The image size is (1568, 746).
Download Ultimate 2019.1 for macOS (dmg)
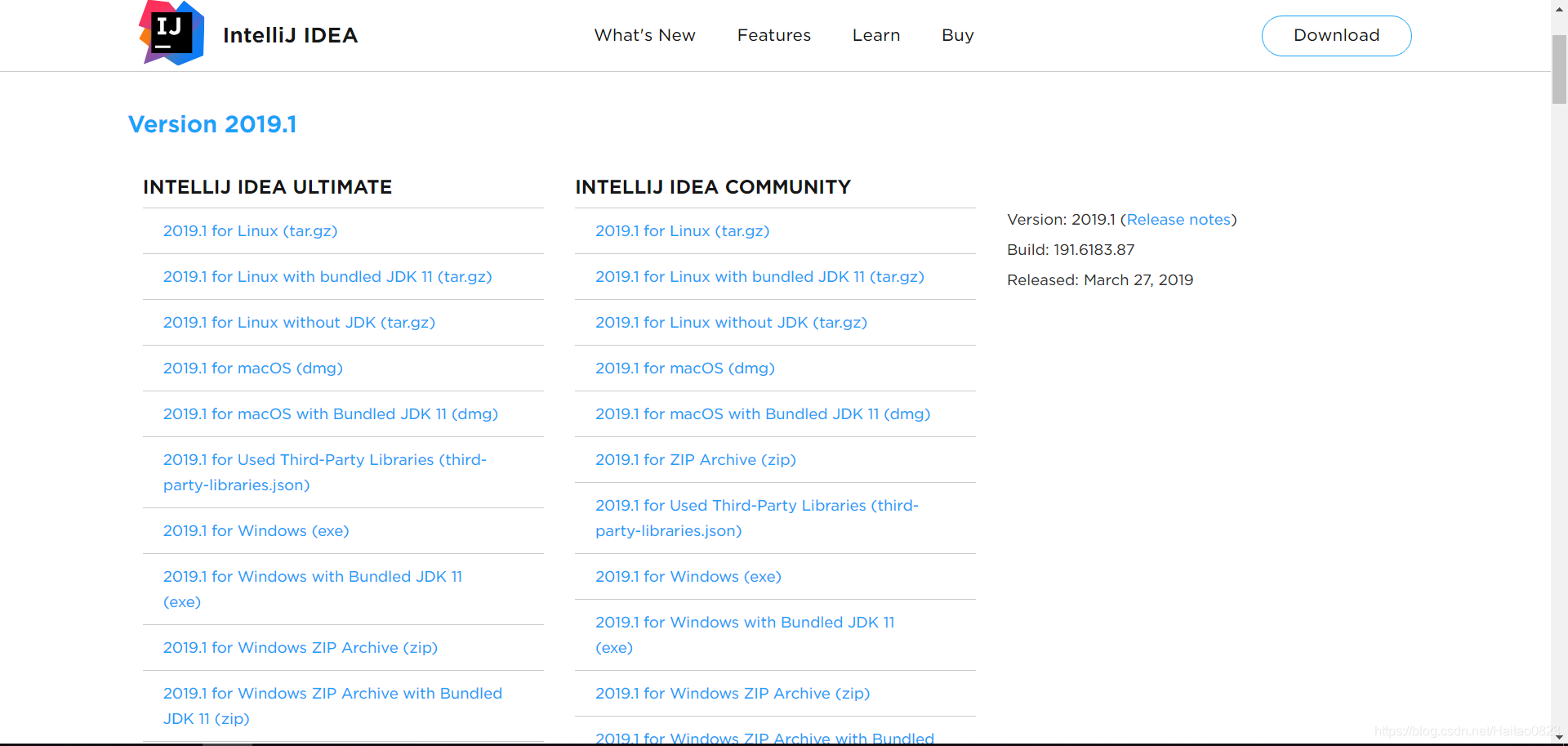[x=252, y=369]
